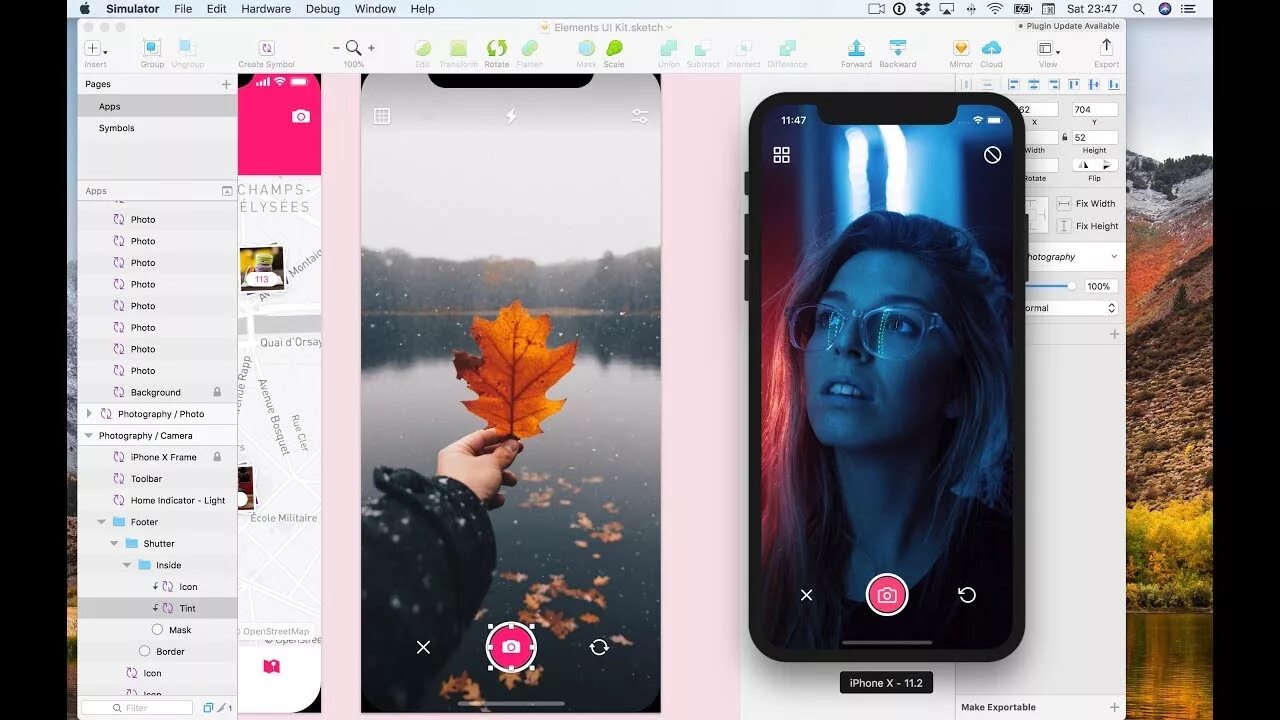The image size is (1280, 720).
Task: Open the Window menu
Action: (x=375, y=9)
